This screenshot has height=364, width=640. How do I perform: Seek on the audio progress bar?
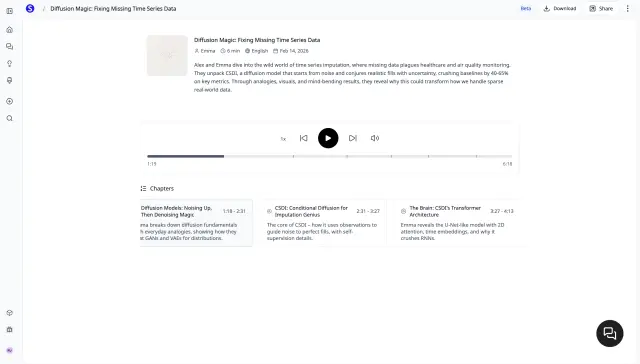pyautogui.click(x=329, y=156)
